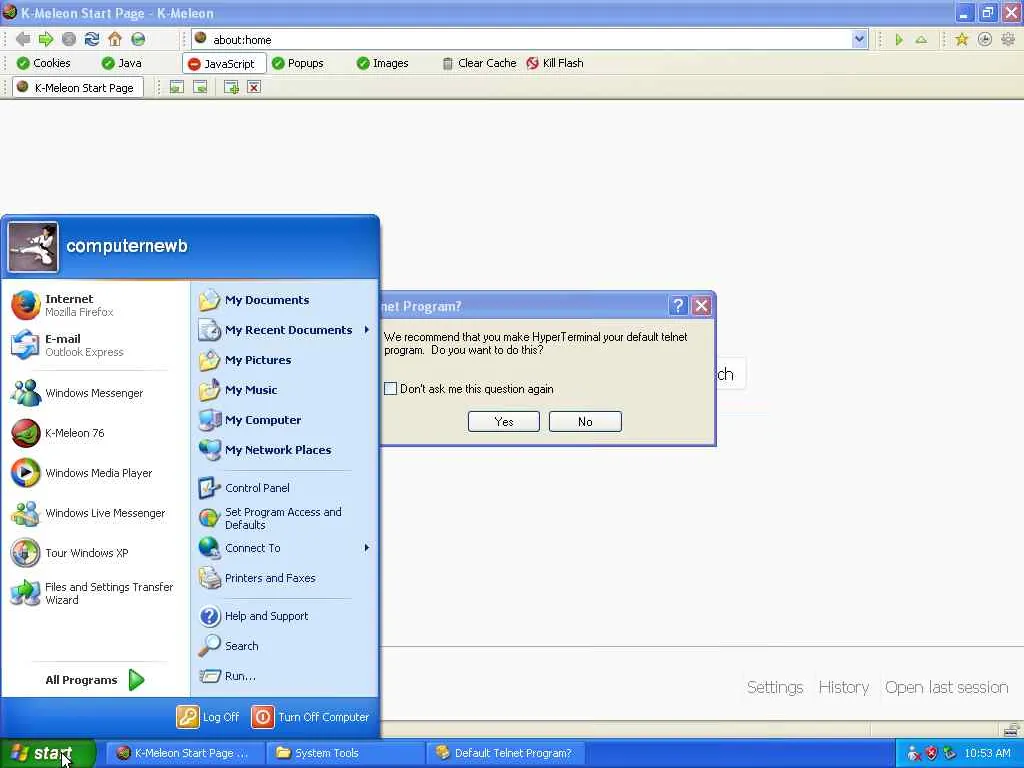Click the dialog's question mark help button
The height and width of the screenshot is (768, 1024).
click(678, 306)
